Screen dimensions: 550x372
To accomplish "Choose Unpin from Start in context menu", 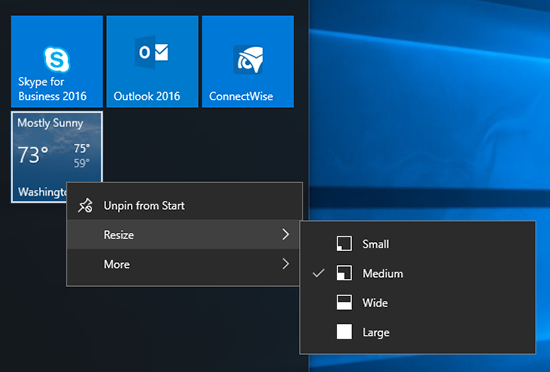I will pos(185,206).
